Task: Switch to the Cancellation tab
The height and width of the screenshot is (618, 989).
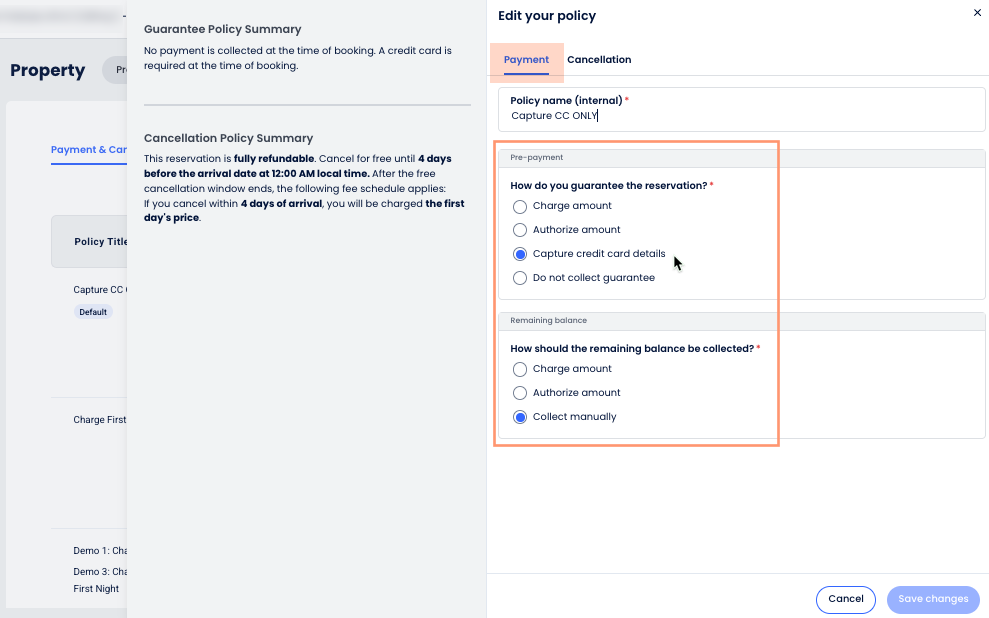Action: (599, 60)
